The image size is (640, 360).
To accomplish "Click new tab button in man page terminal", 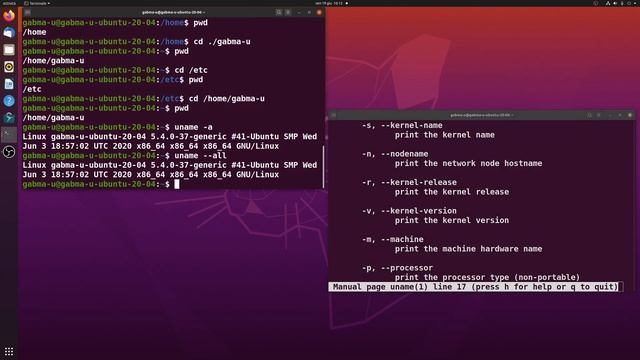I will coord(333,115).
